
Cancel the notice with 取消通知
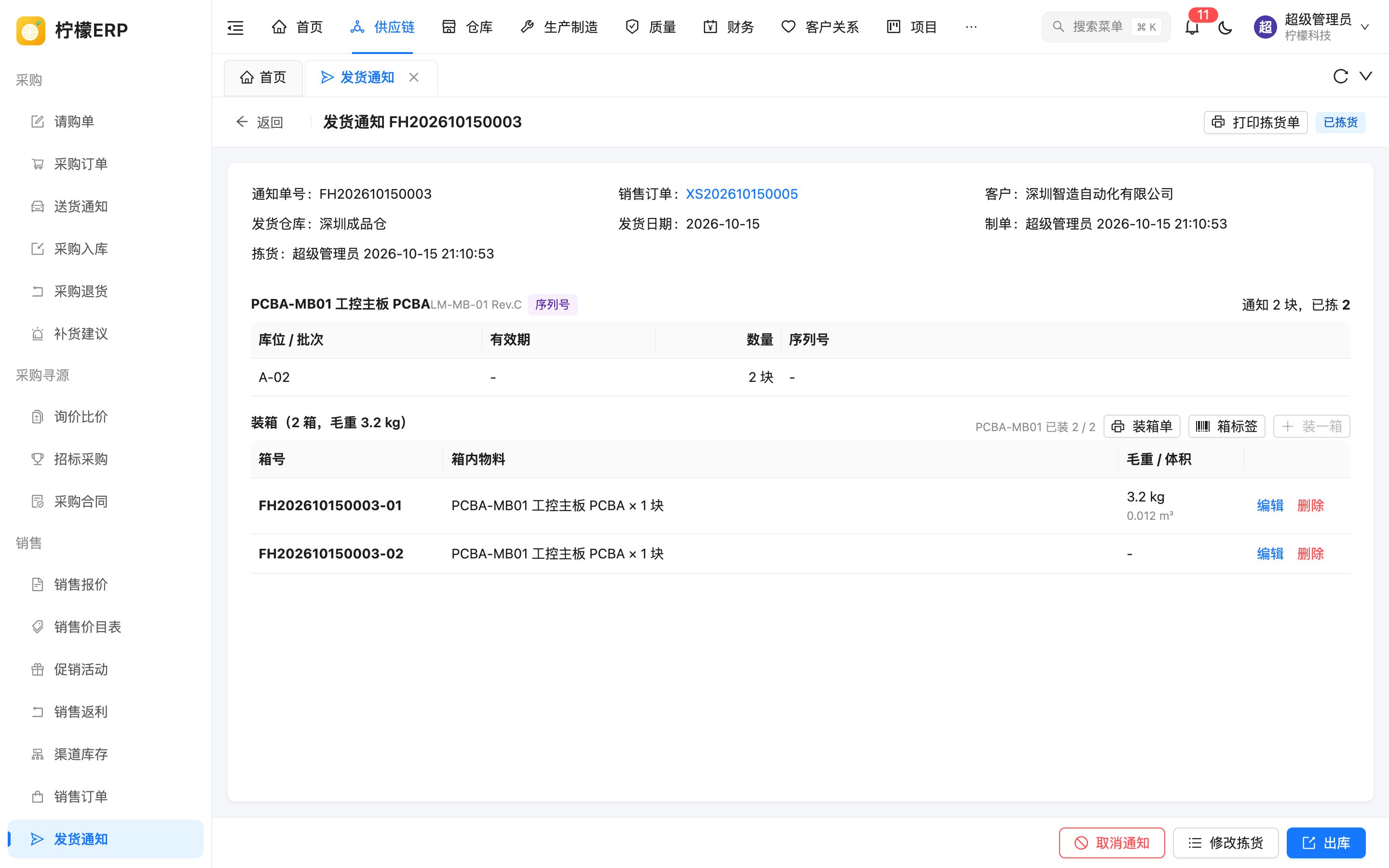[1112, 843]
